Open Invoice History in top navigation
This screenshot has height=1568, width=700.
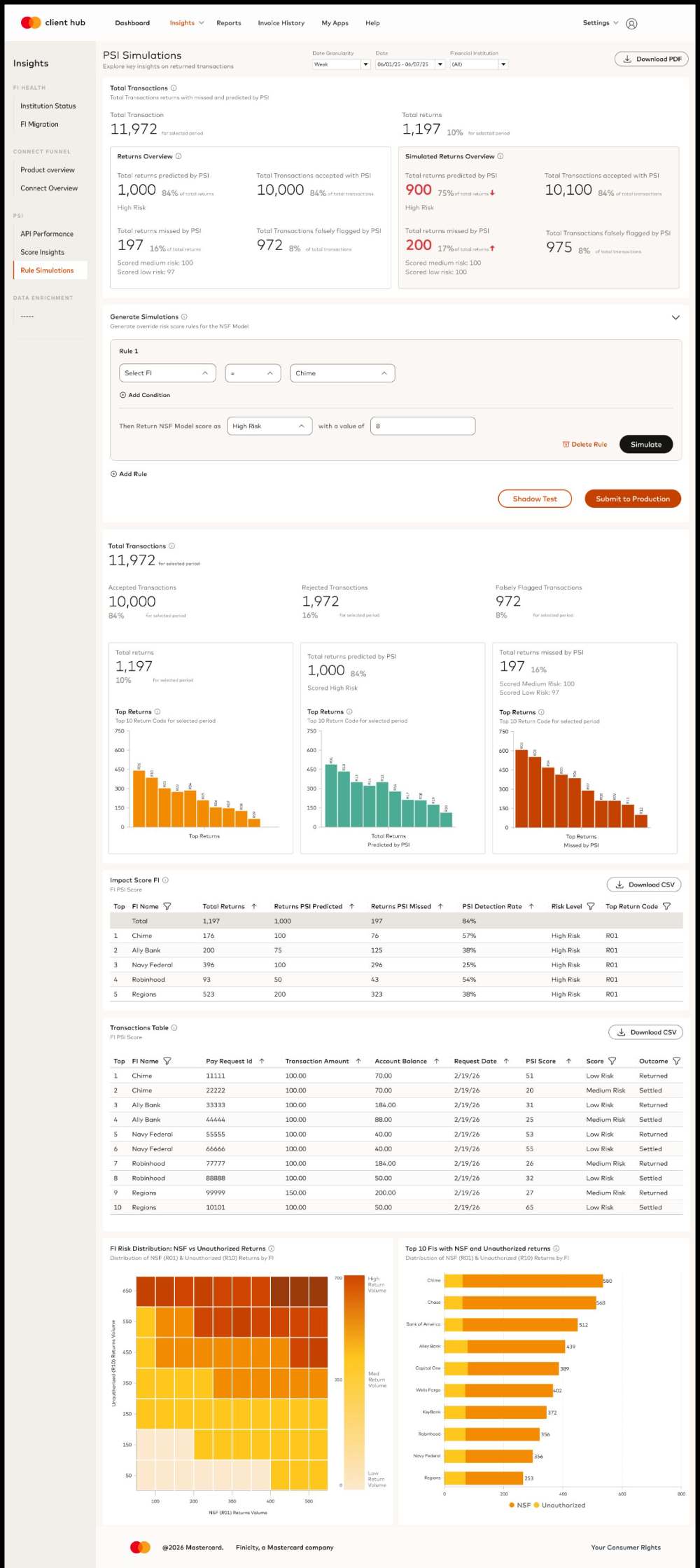point(281,23)
